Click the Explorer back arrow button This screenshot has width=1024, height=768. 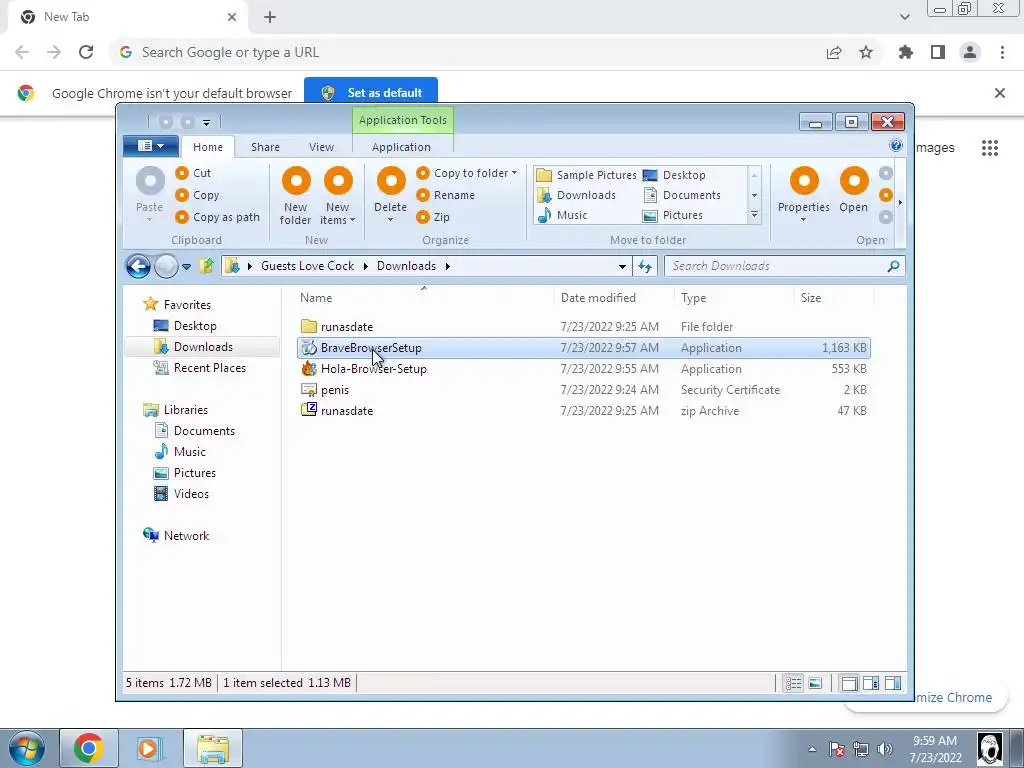[138, 266]
